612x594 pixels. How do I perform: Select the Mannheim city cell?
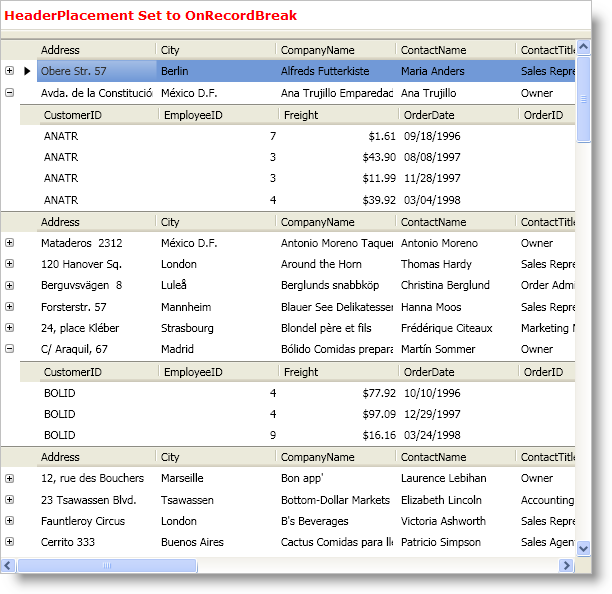coord(217,307)
